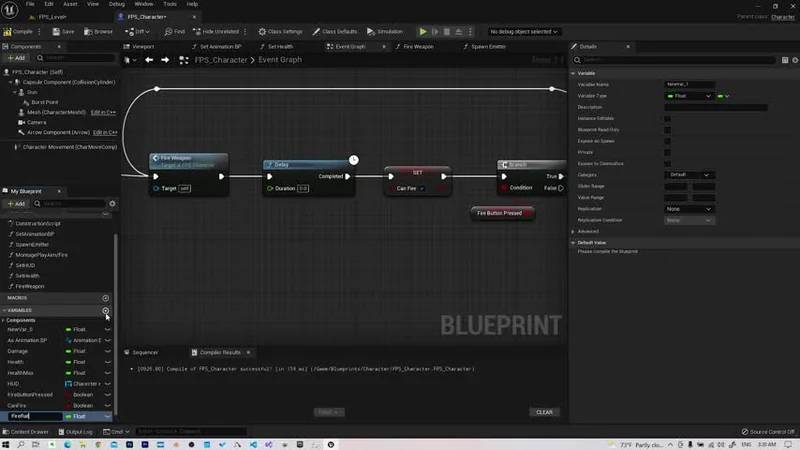Open the Variable Type Float dropdown

click(689, 96)
